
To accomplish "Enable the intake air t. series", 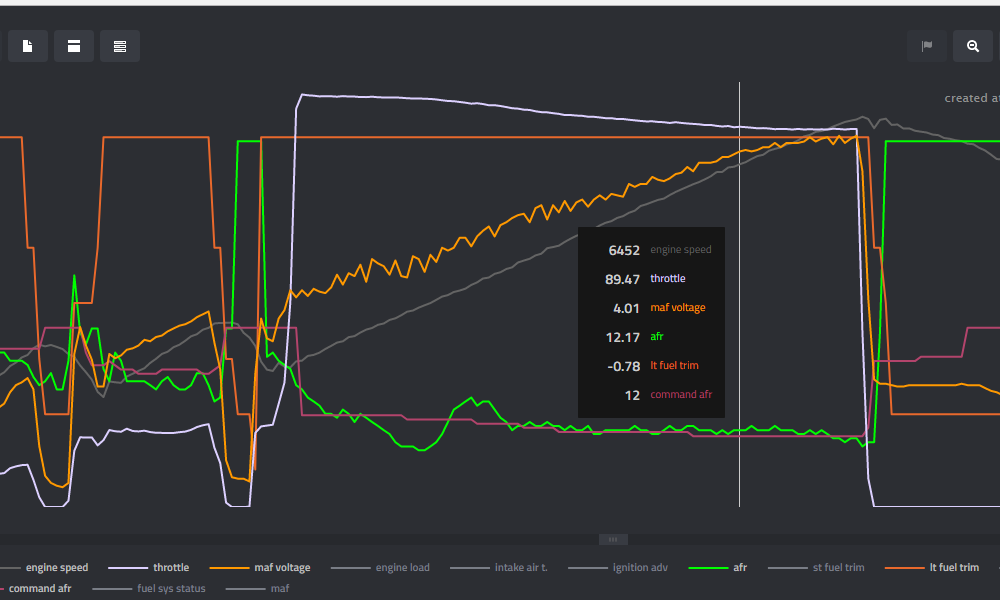I will 521,568.
